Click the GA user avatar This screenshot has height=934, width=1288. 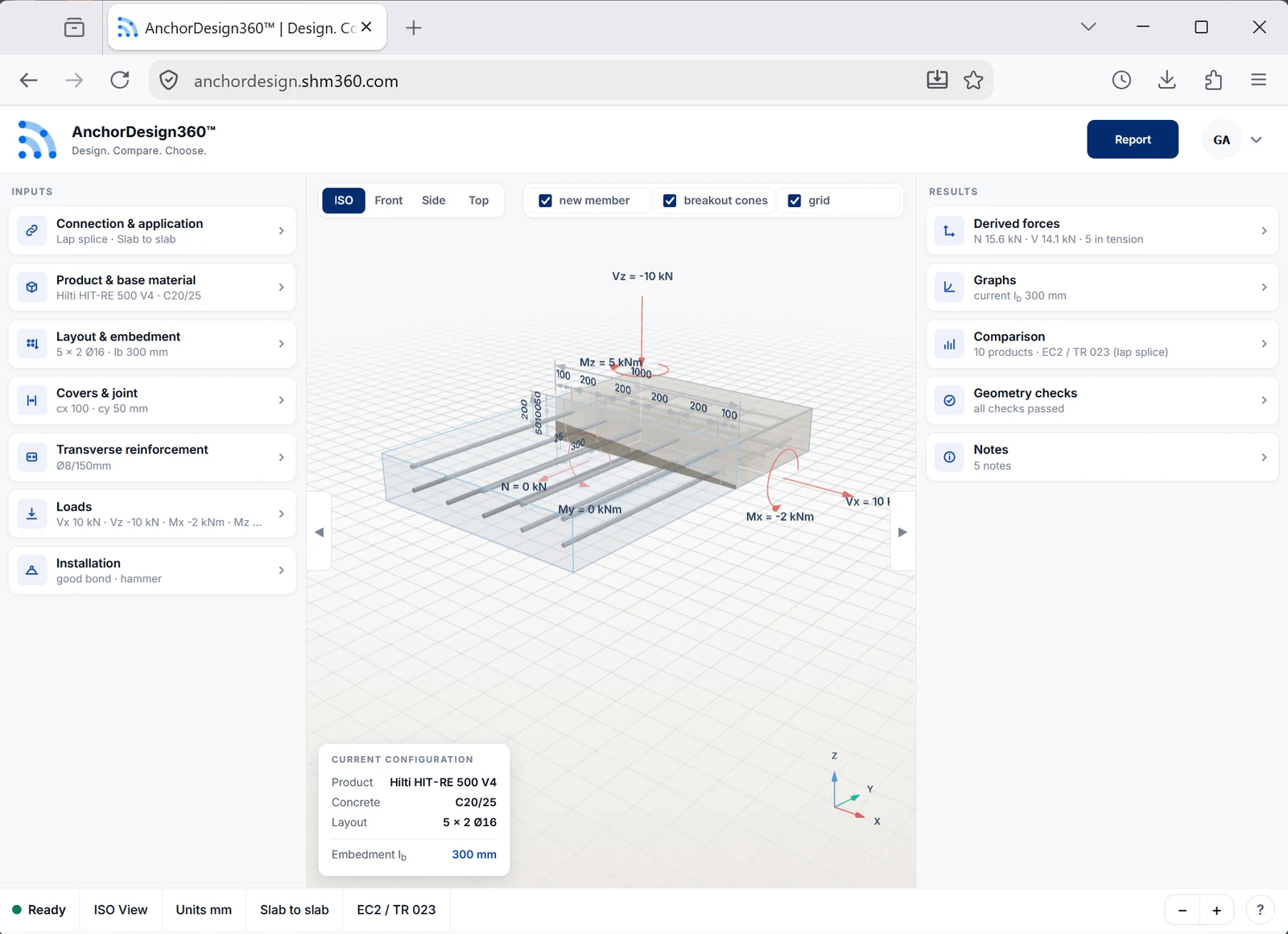1221,139
